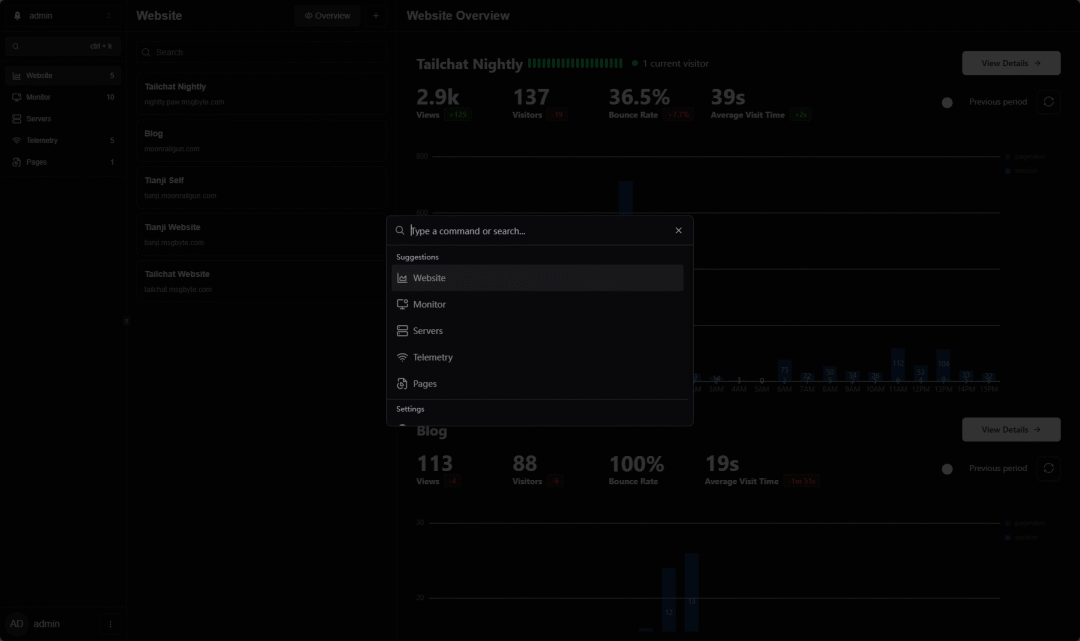Click the Pages icon in sidebar
Screen dimensions: 1080x641
pyautogui.click(x=17, y=162)
